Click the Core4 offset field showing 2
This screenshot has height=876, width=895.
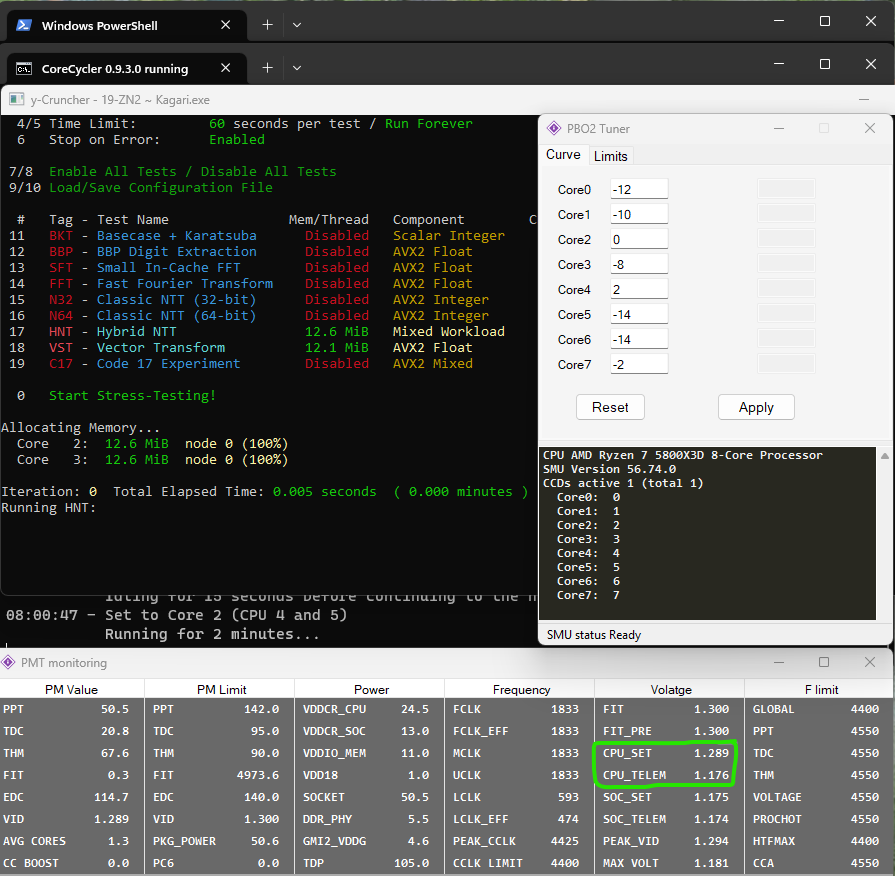(x=639, y=289)
